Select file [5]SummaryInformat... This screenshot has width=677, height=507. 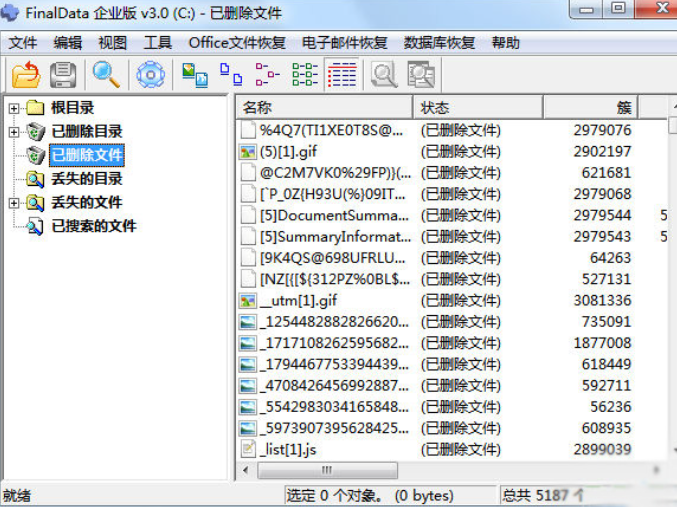click(335, 237)
